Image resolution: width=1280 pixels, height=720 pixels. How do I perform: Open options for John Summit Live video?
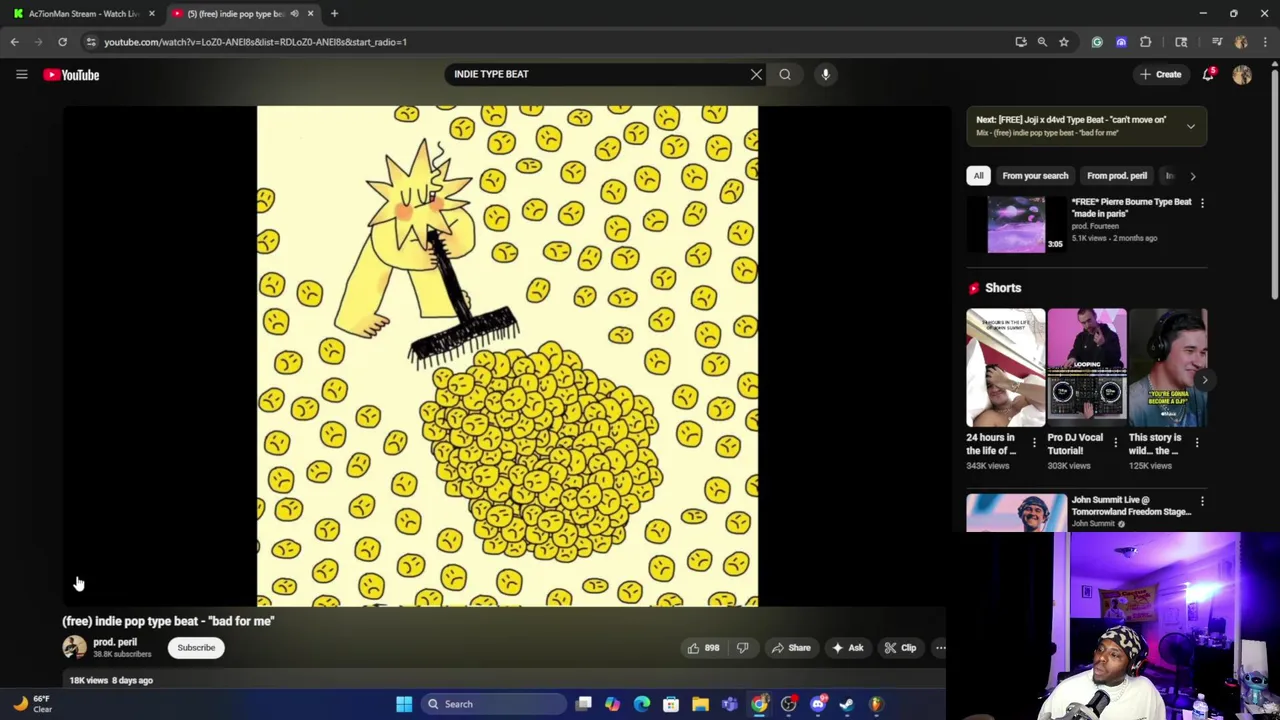[1202, 501]
